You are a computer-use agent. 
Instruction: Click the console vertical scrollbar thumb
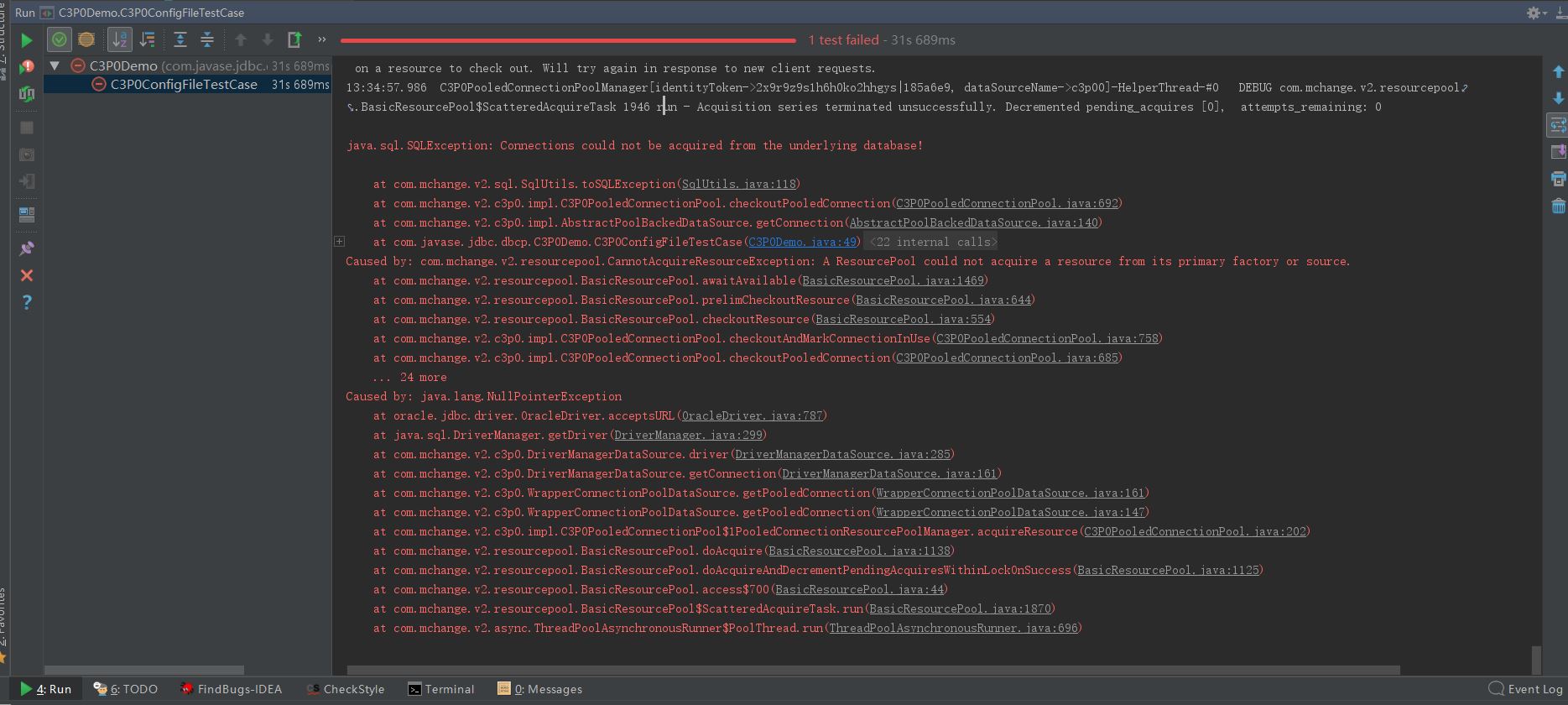[1536, 660]
